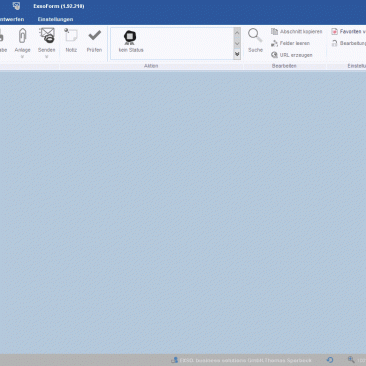
Task: Click Abschnitt kopieren
Action: click(x=297, y=32)
